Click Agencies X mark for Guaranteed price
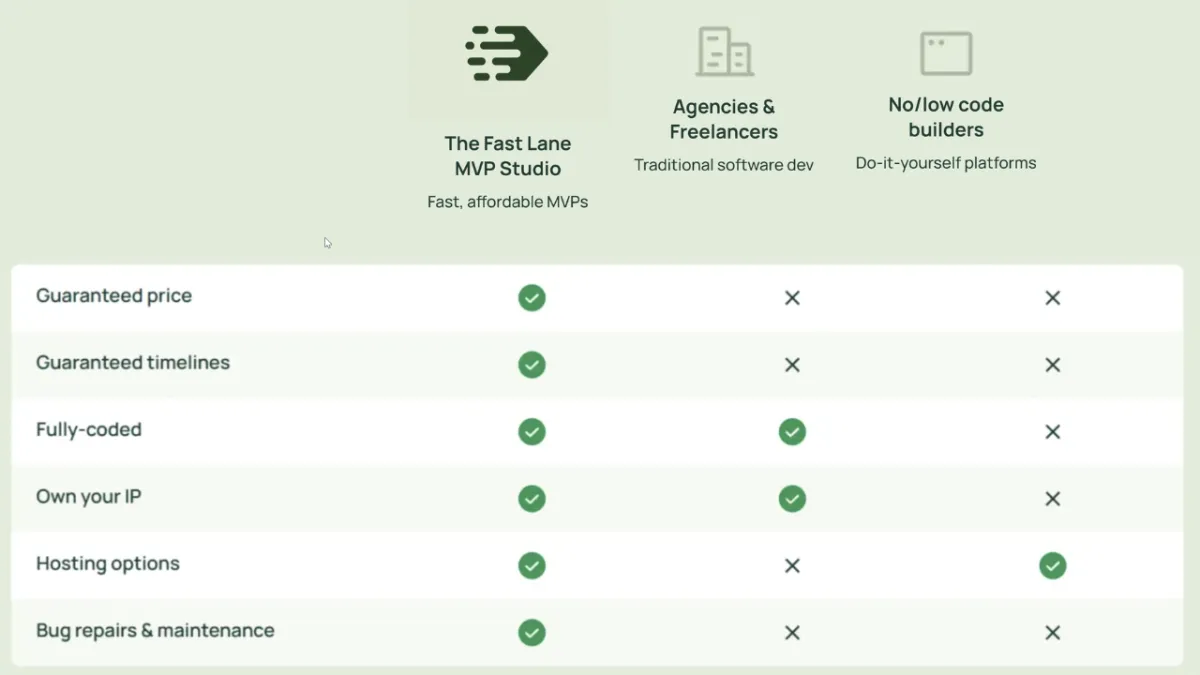The width and height of the screenshot is (1200, 675). (x=792, y=298)
